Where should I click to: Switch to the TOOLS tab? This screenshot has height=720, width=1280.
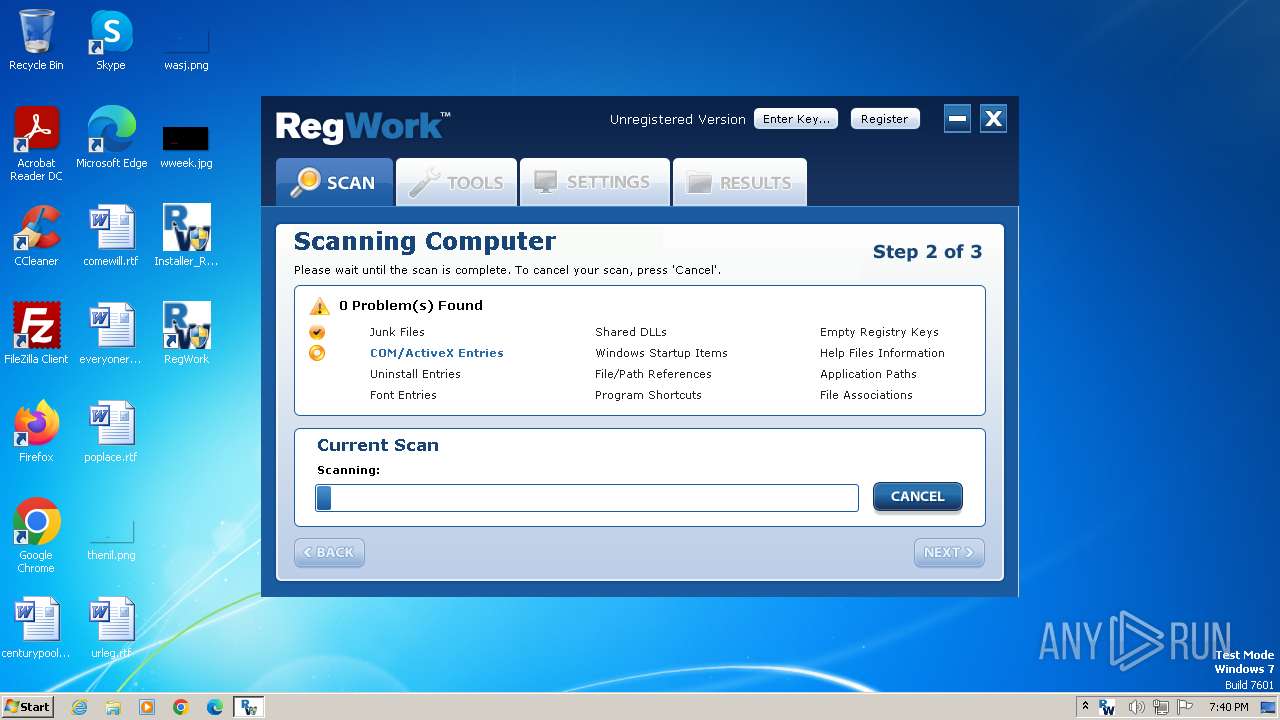click(457, 182)
